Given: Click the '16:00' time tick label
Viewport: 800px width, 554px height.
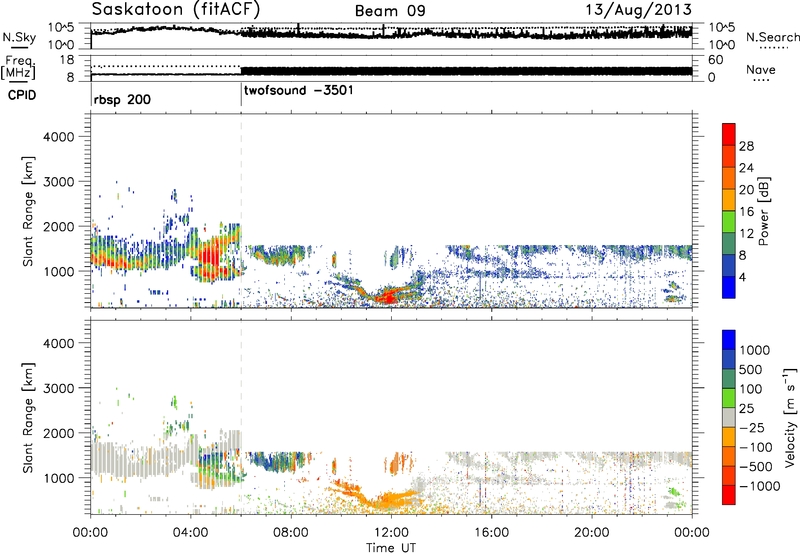Looking at the screenshot, I should point(491,533).
